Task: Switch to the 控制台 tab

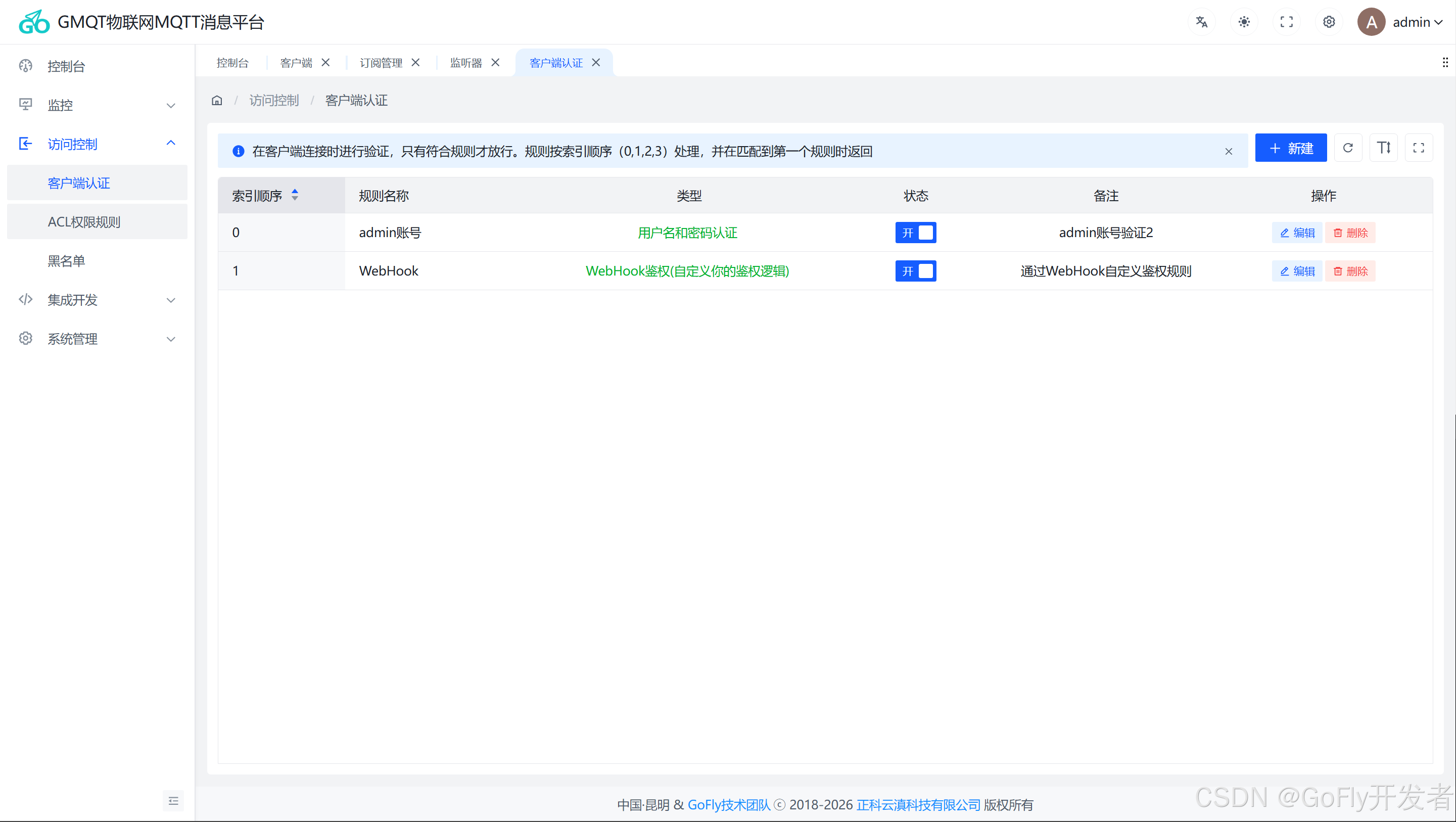Action: coord(232,63)
